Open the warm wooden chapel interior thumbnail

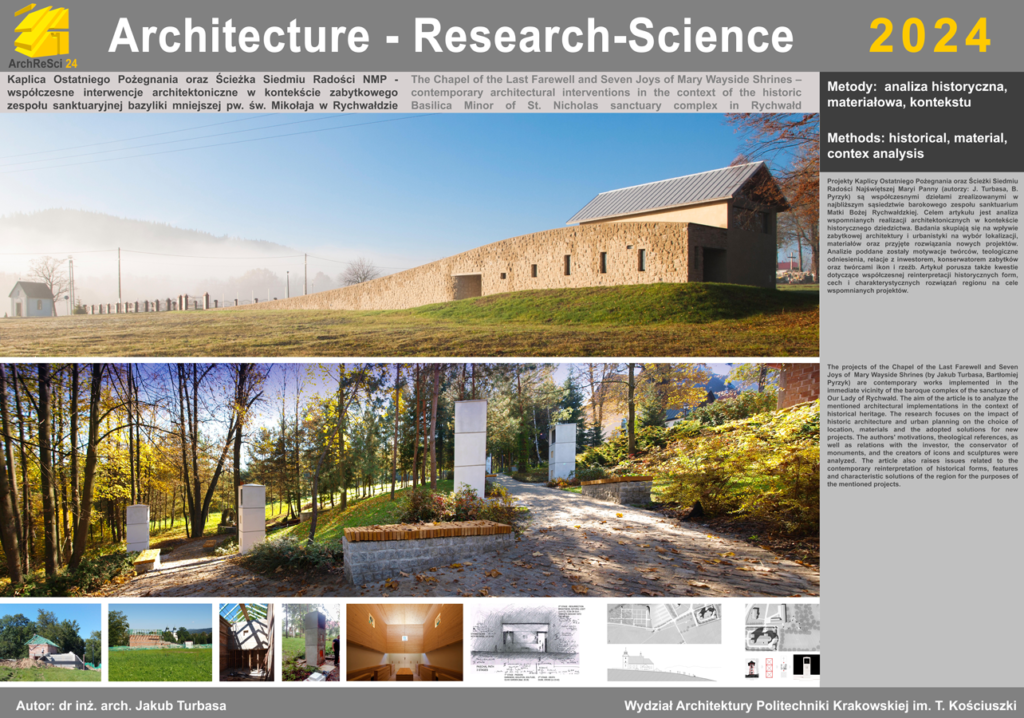404,642
